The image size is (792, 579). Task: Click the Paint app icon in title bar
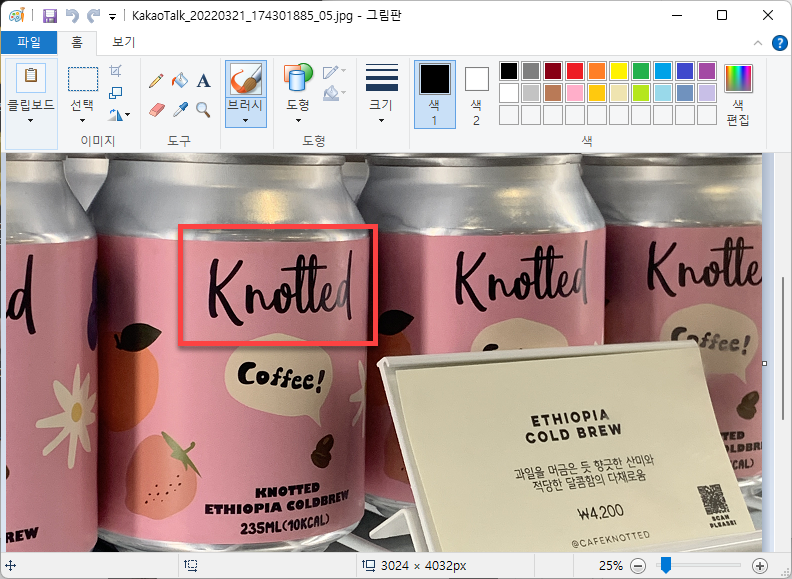pyautogui.click(x=17, y=15)
